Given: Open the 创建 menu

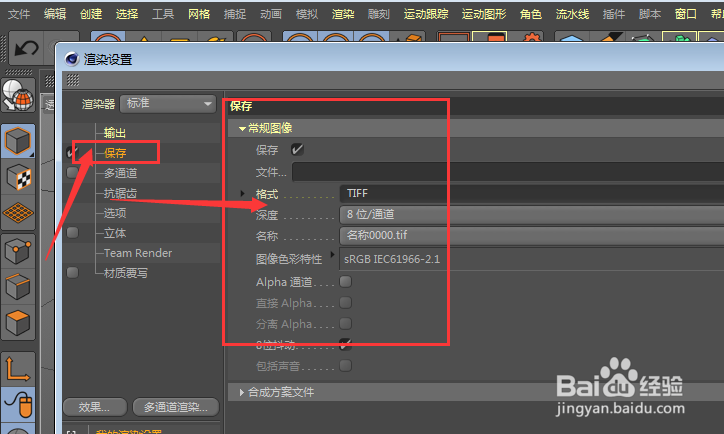Looking at the screenshot, I should point(91,14).
